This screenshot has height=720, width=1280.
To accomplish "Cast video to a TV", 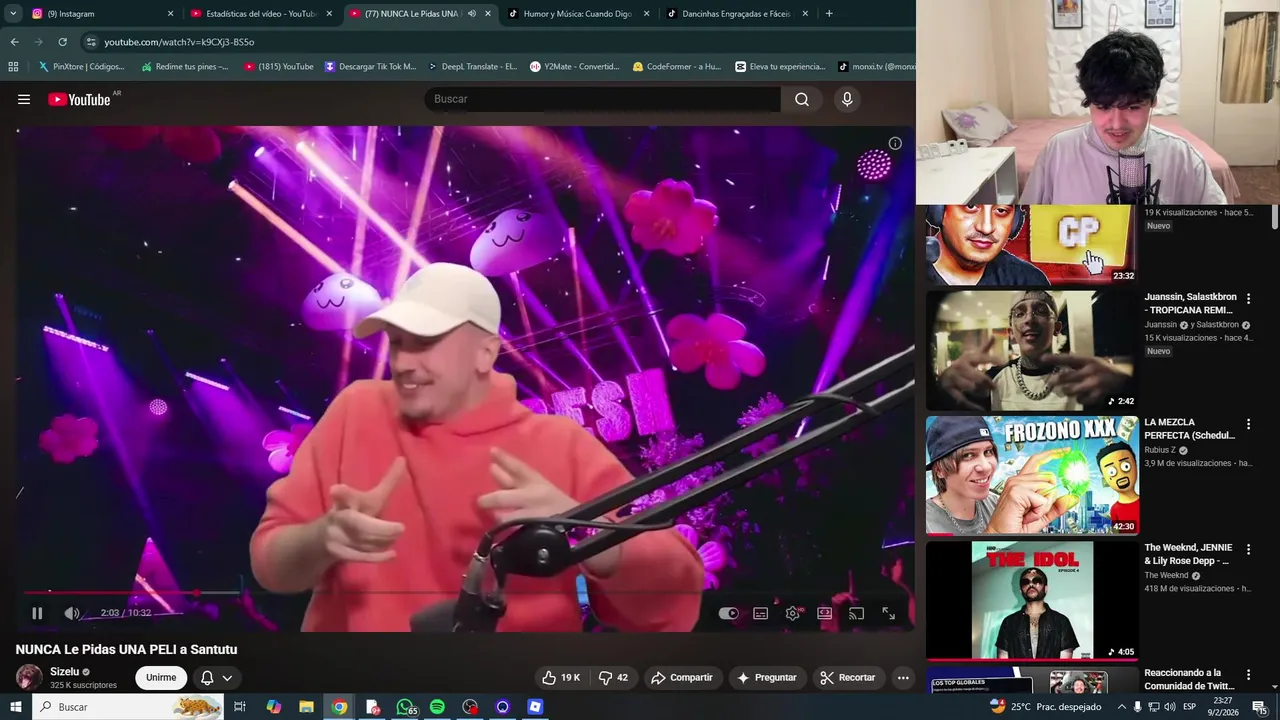I will click(x=857, y=613).
